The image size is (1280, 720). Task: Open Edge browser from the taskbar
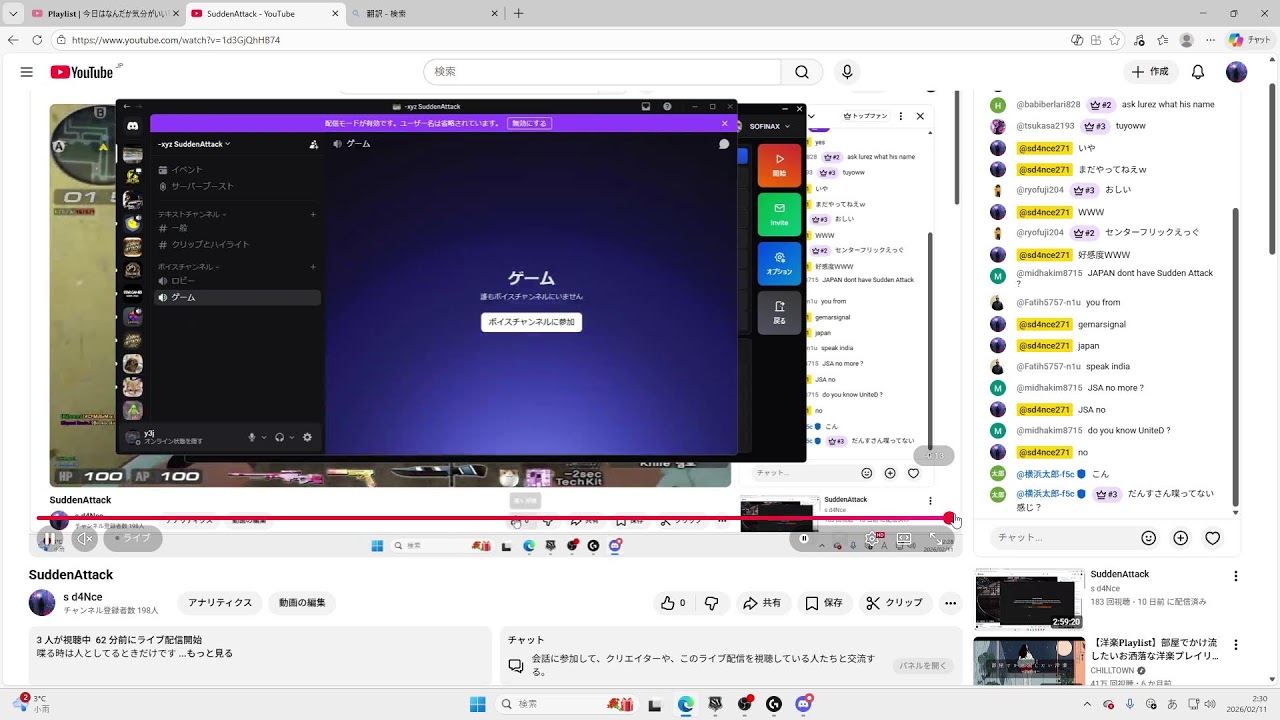click(x=685, y=704)
